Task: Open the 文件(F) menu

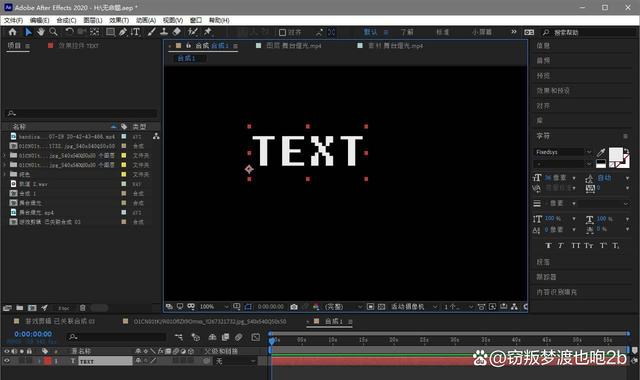Action: point(13,20)
